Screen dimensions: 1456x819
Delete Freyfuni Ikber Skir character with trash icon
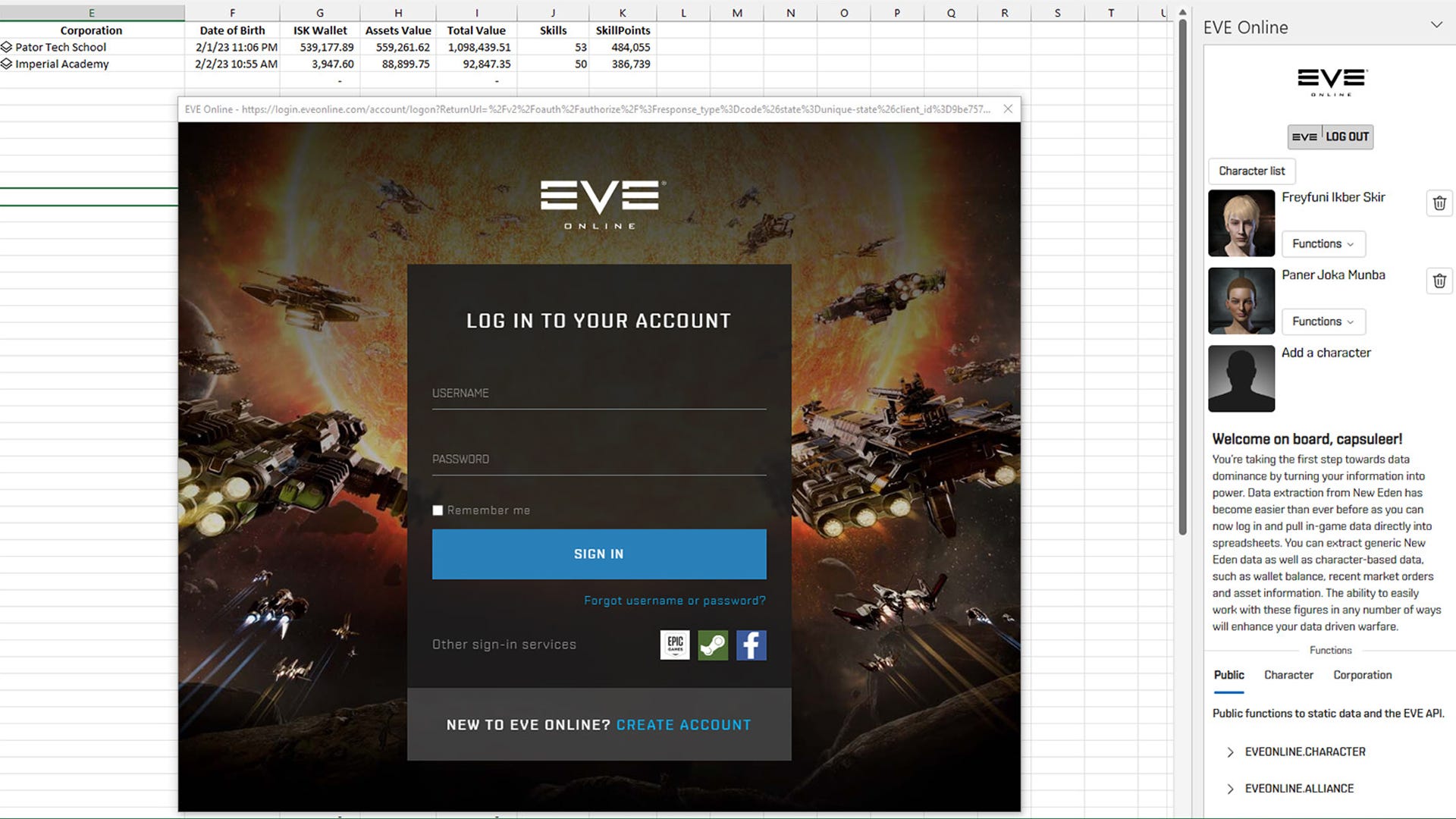(1439, 203)
